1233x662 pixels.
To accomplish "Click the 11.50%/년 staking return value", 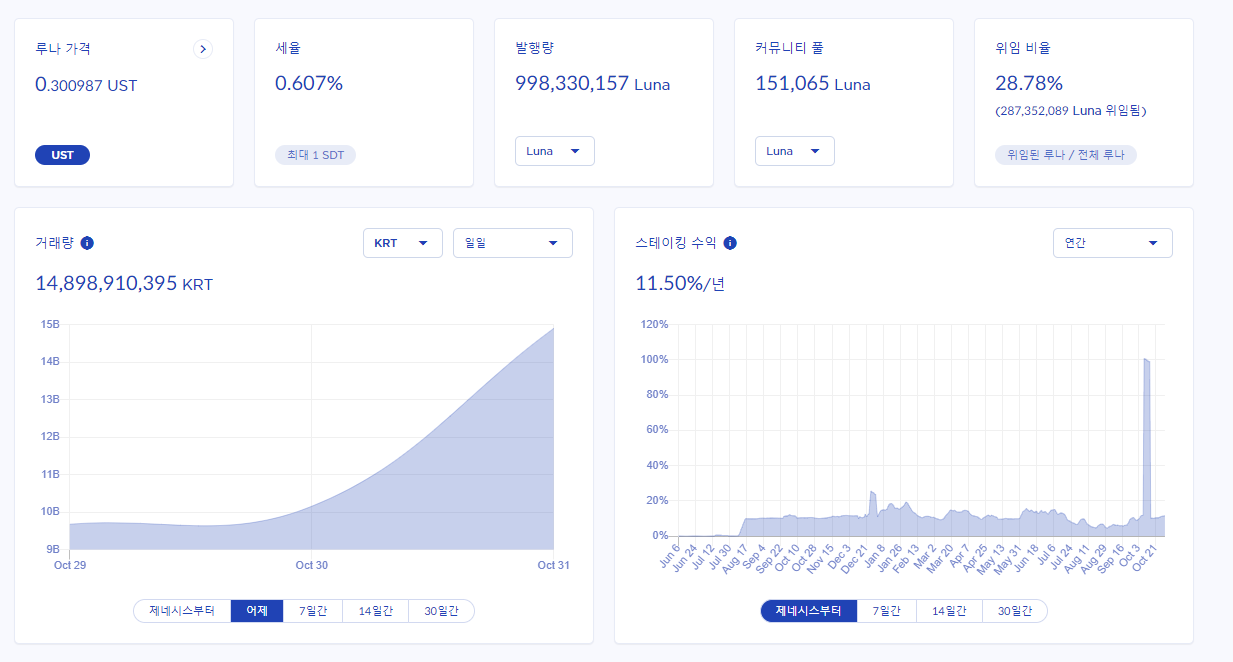I will [680, 284].
